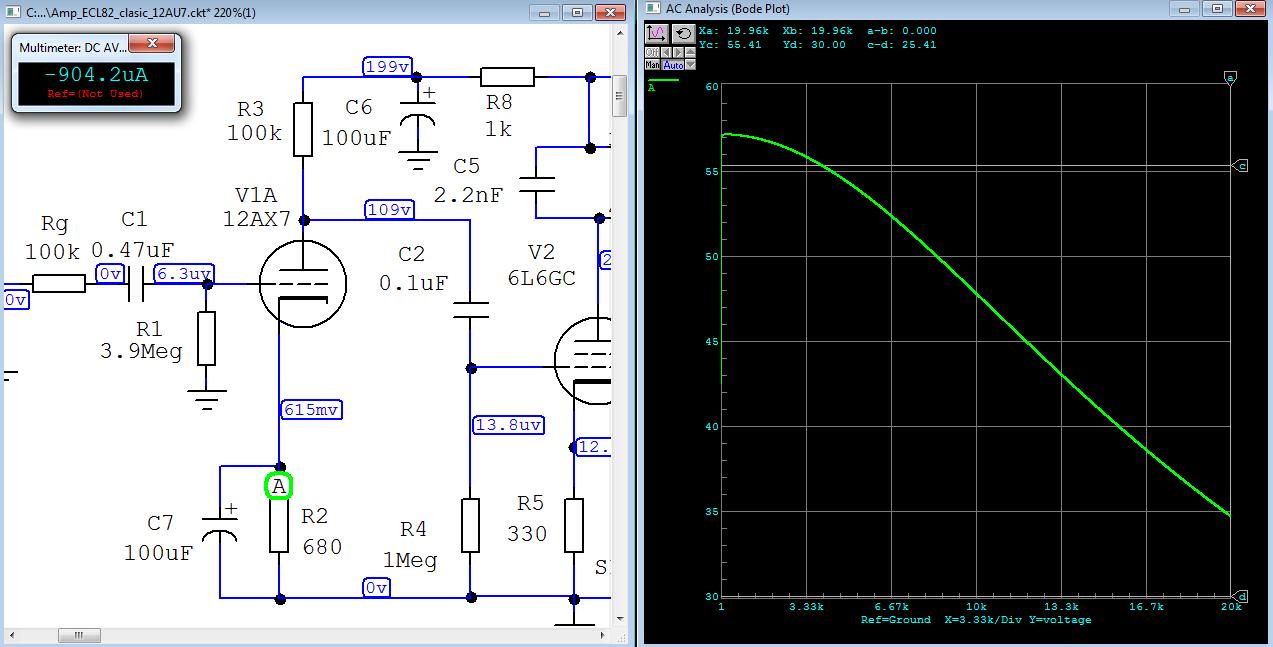Click the 199v node voltage label
This screenshot has height=647, width=1273.
[387, 67]
